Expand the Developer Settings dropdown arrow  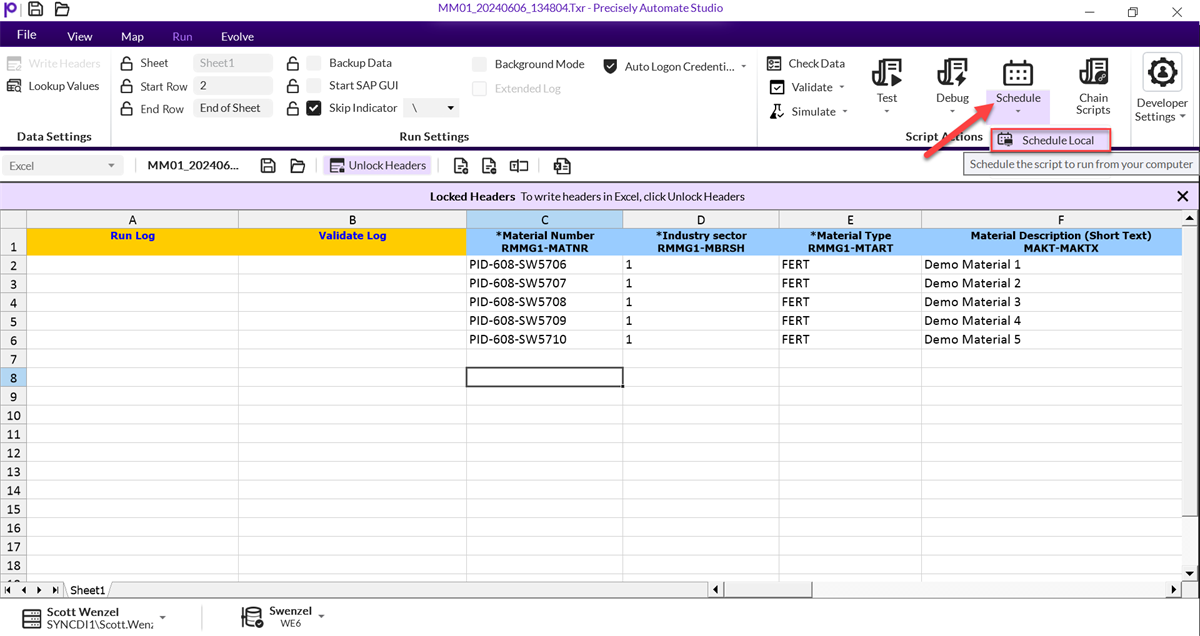point(1183,117)
